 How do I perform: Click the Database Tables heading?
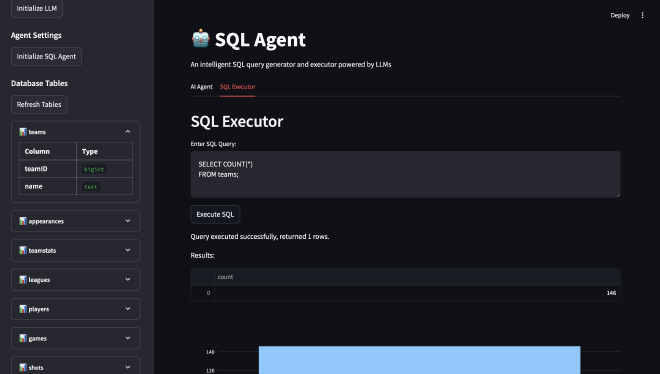click(40, 83)
